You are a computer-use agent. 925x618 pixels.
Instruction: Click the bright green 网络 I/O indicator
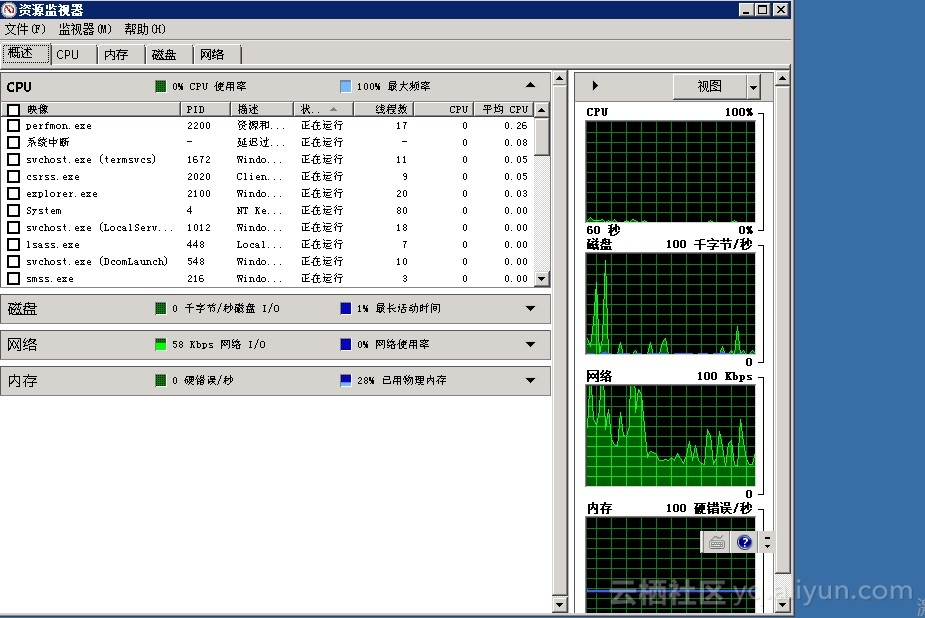(x=160, y=344)
